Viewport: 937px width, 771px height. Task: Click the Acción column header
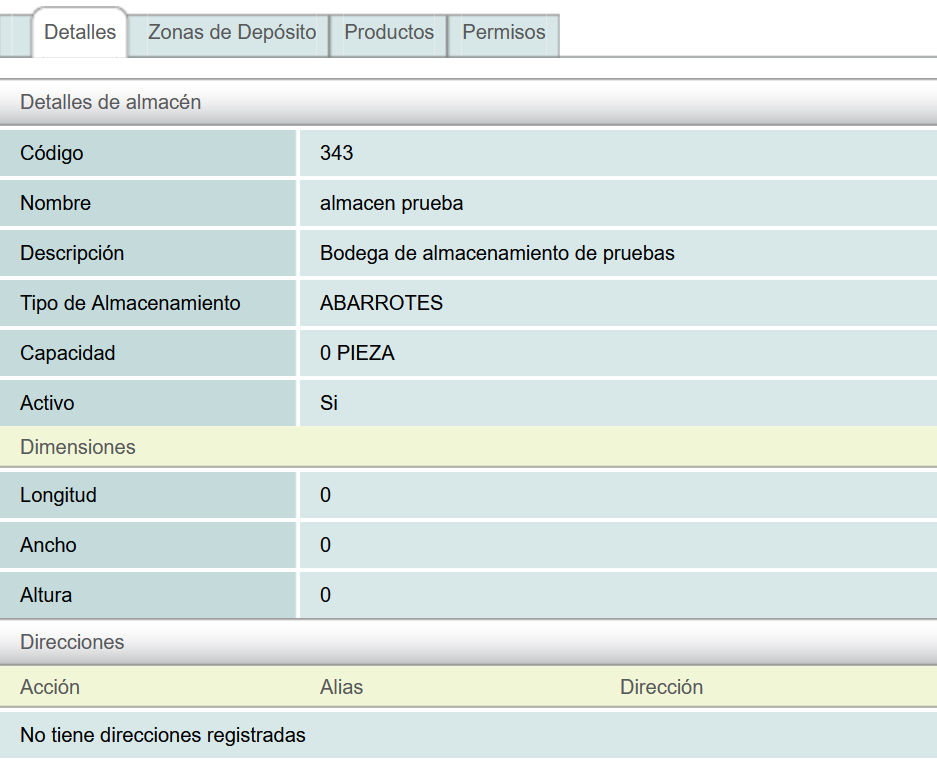click(50, 687)
